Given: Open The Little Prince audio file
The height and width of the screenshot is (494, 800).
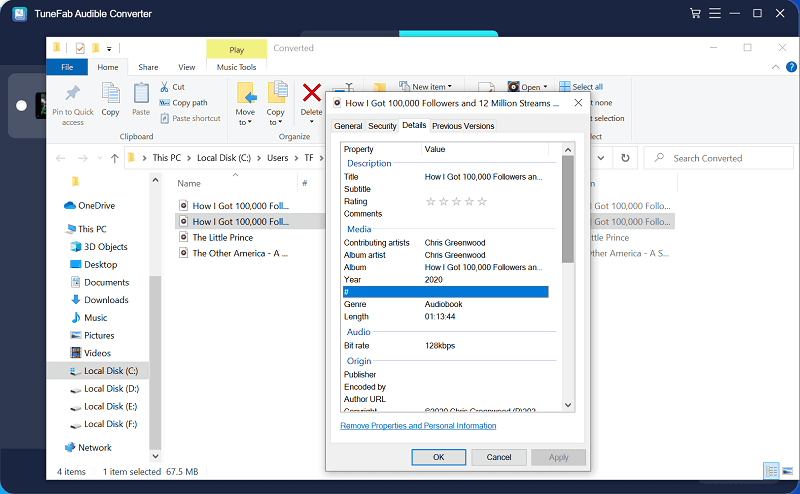Looking at the screenshot, I should click(x=222, y=238).
